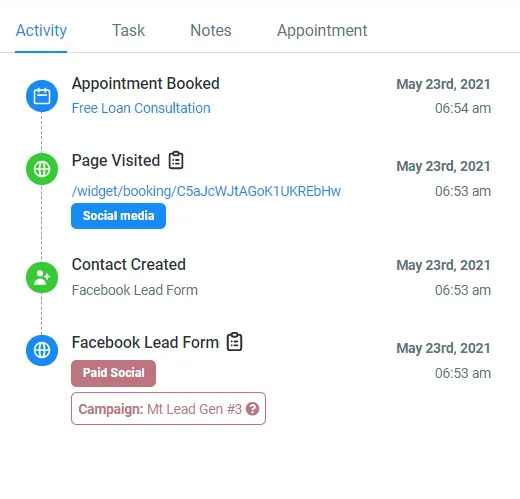Open the Free Loan Consultation link

point(141,108)
